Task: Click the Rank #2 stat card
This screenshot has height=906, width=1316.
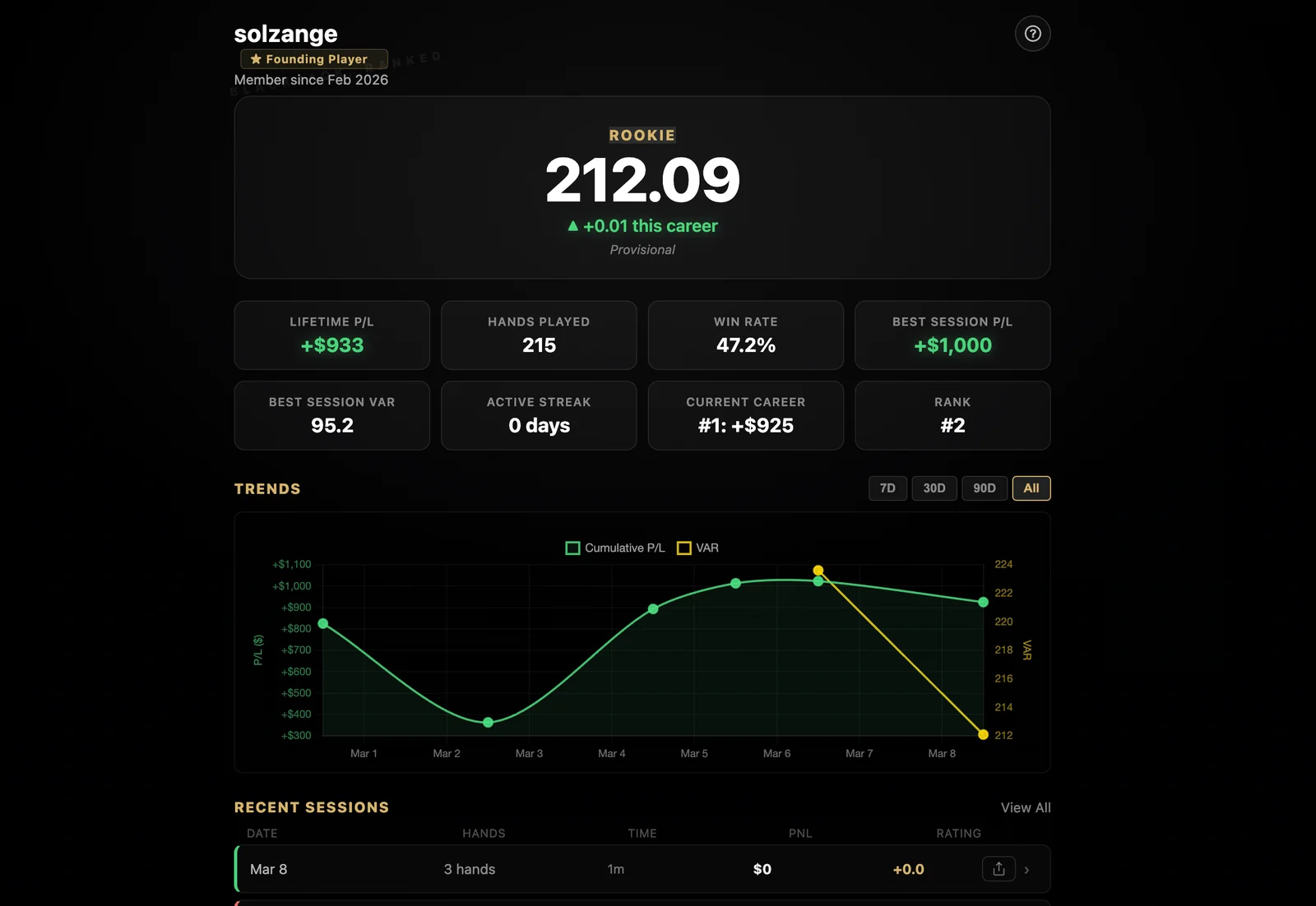Action: click(x=952, y=415)
